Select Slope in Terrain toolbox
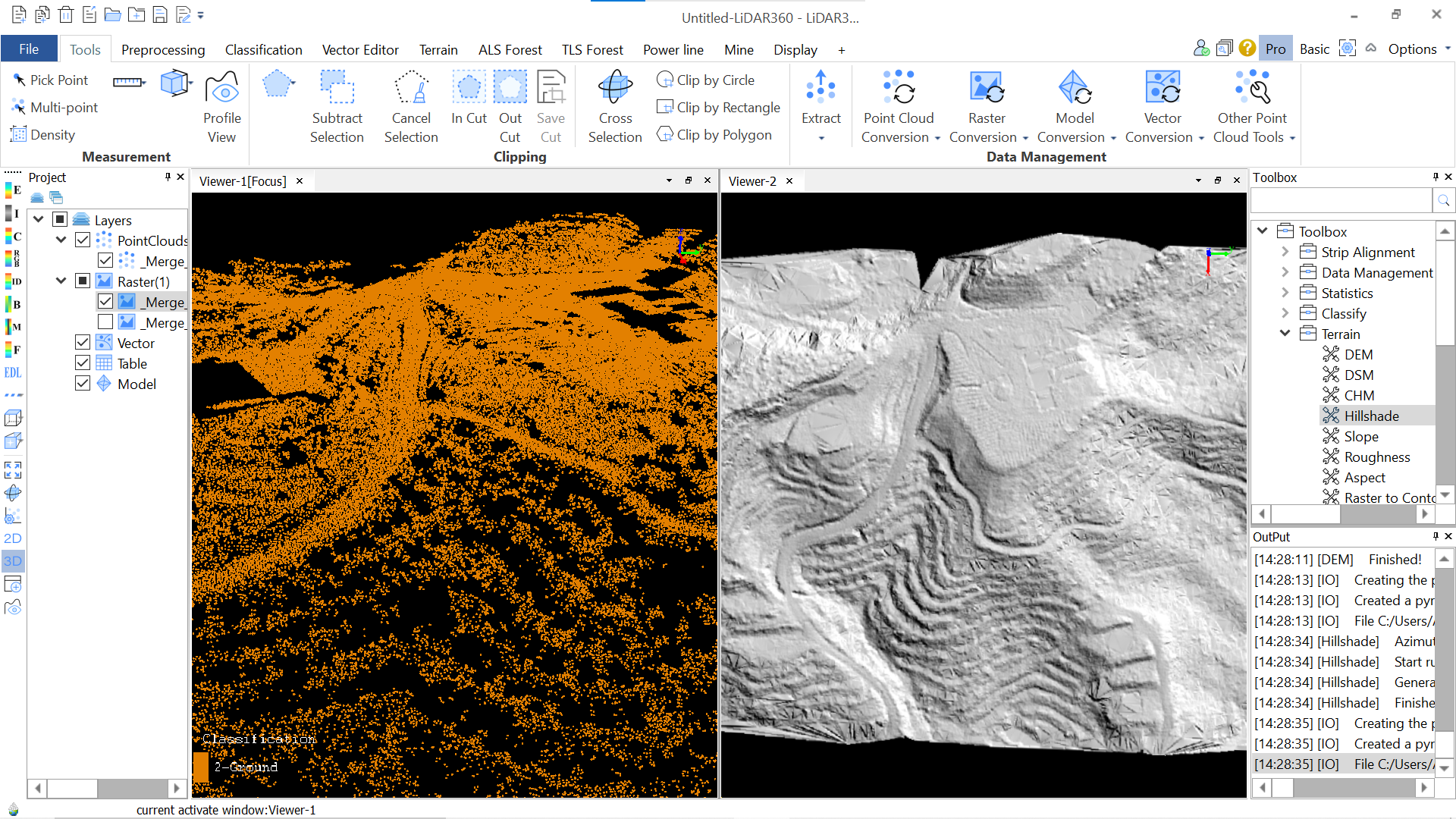 pos(1360,436)
